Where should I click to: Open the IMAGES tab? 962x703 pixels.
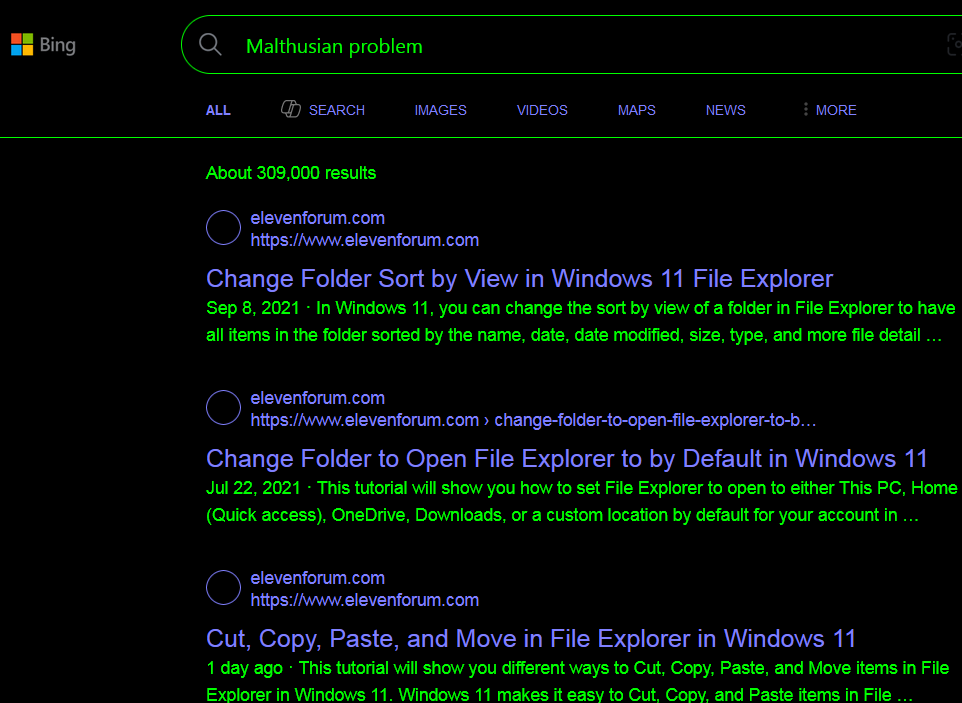441,110
